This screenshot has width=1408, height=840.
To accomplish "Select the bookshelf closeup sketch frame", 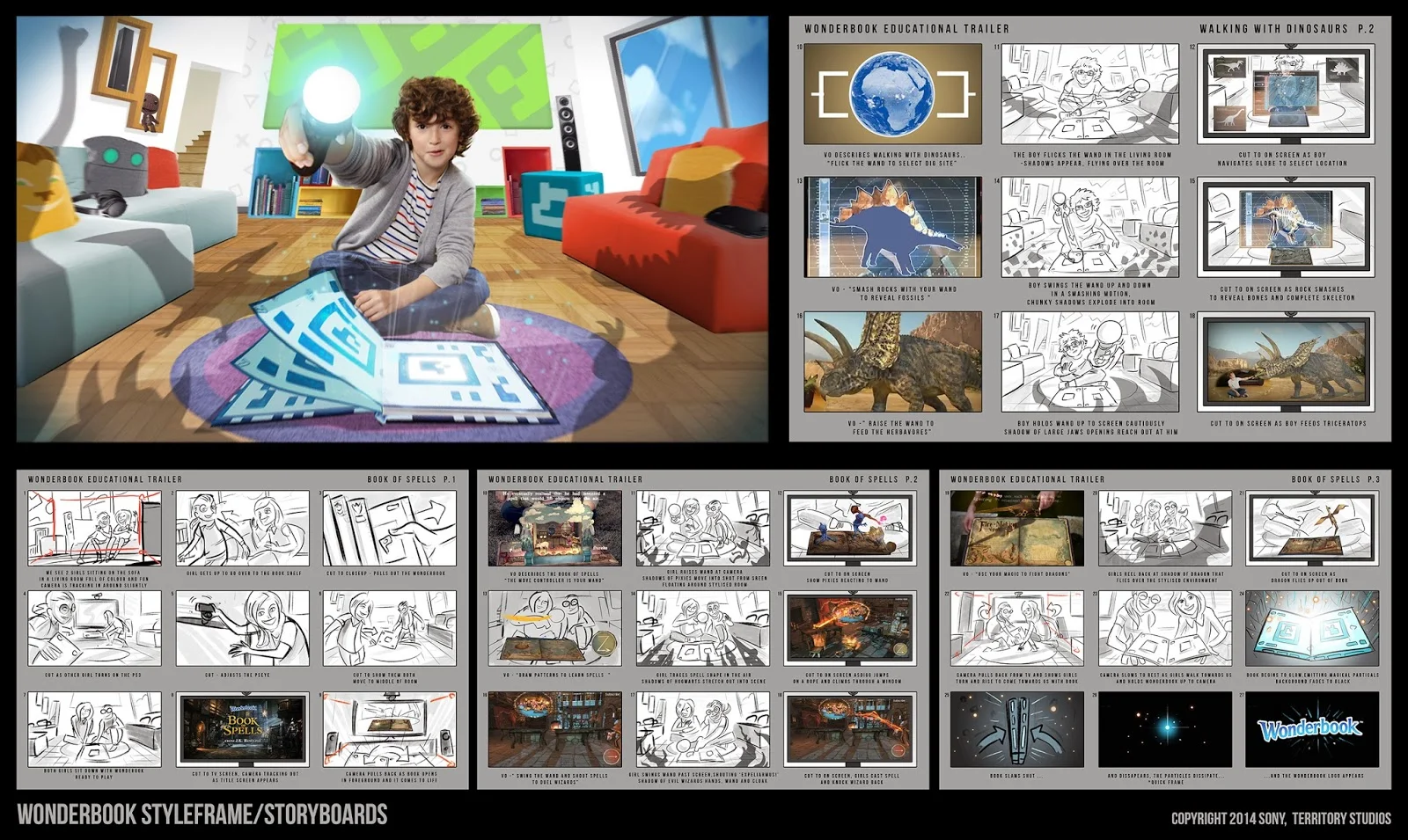I will pyautogui.click(x=390, y=528).
